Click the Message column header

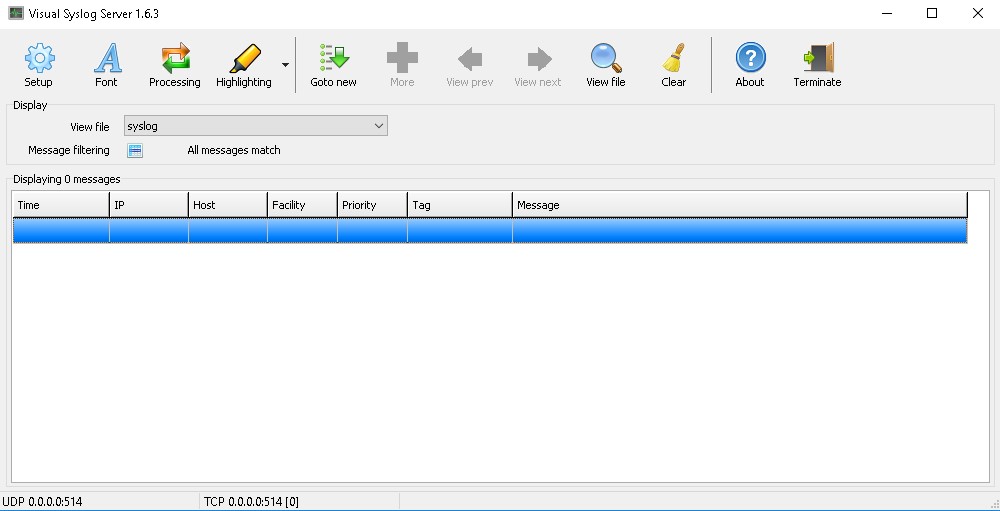click(x=740, y=205)
